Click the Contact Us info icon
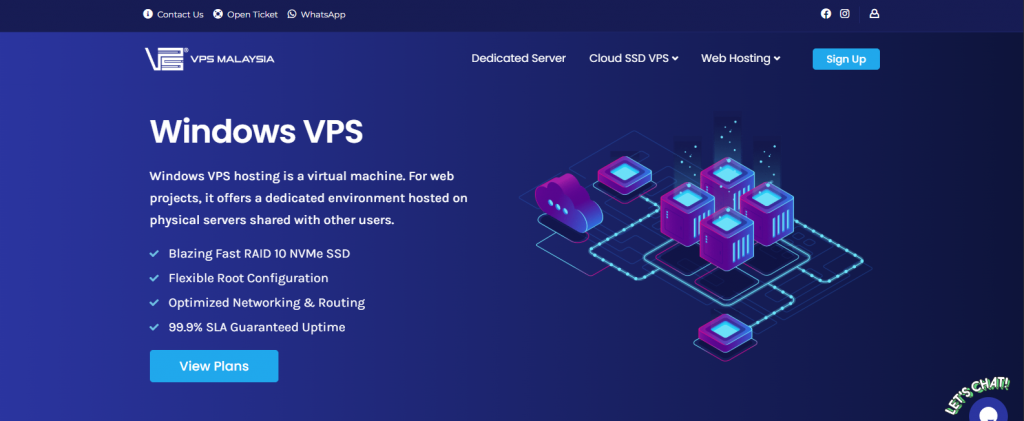This screenshot has width=1024, height=421. coord(148,14)
